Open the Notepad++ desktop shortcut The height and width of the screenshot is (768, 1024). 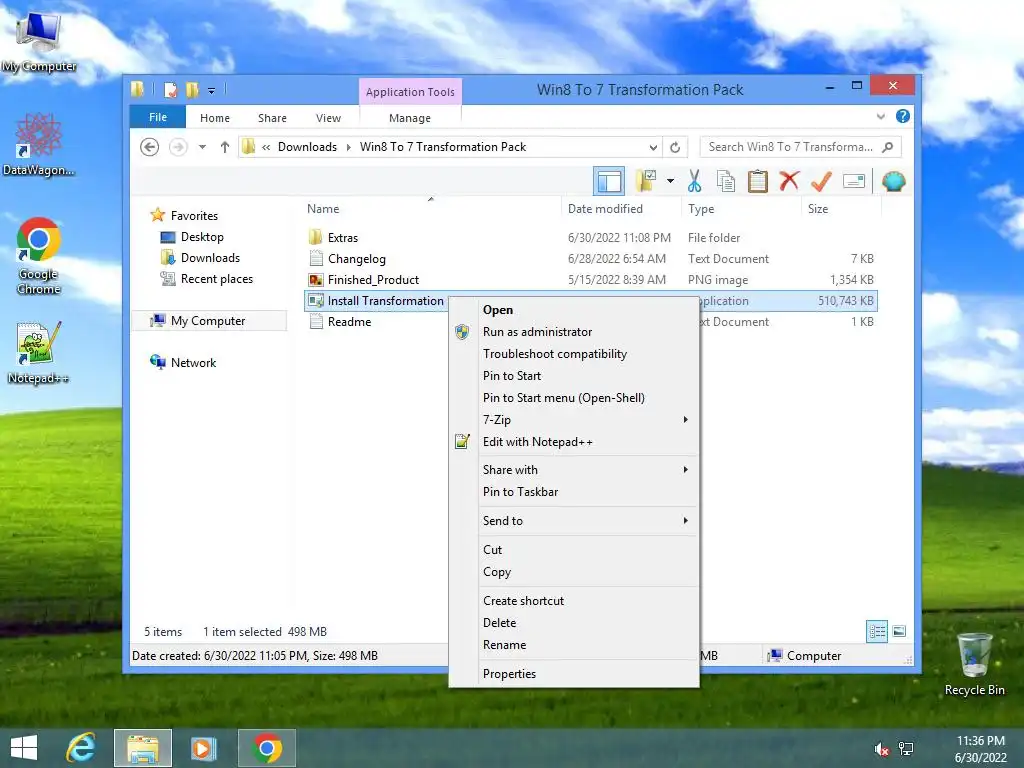38,353
